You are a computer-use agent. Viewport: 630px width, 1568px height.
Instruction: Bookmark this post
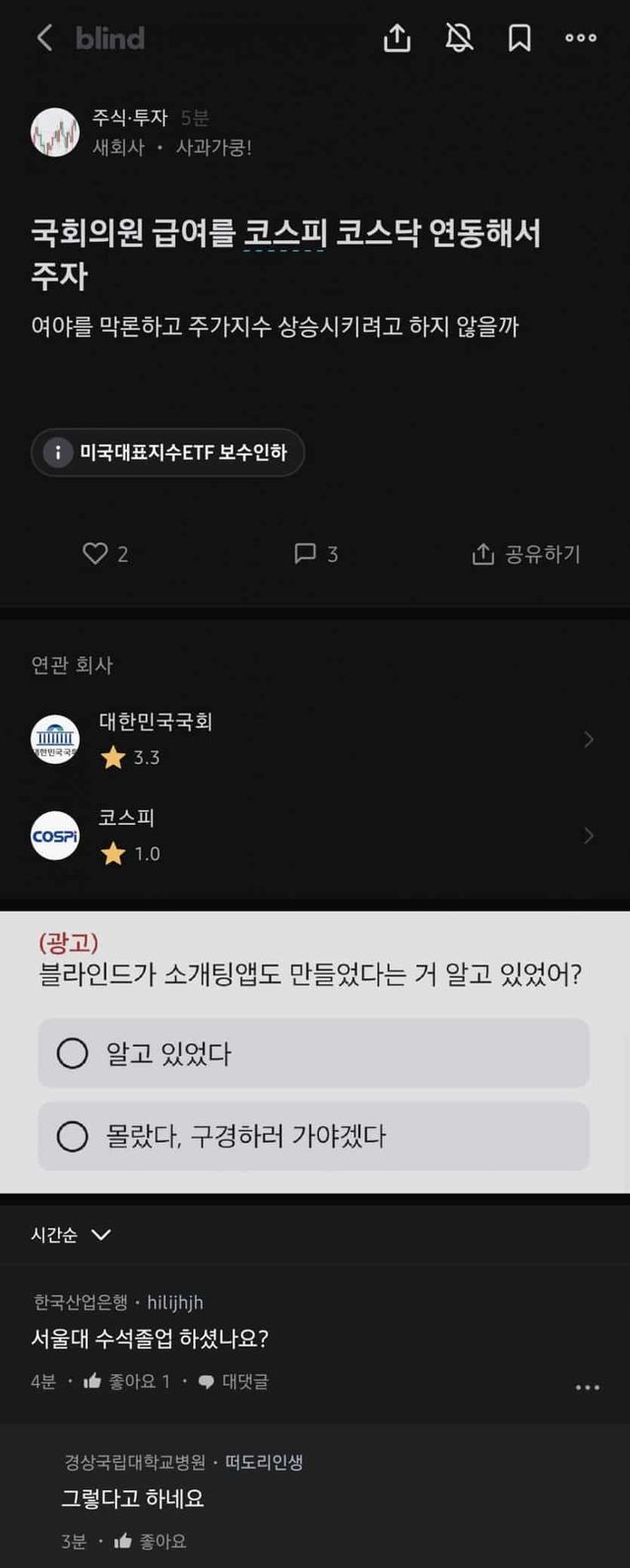(519, 38)
